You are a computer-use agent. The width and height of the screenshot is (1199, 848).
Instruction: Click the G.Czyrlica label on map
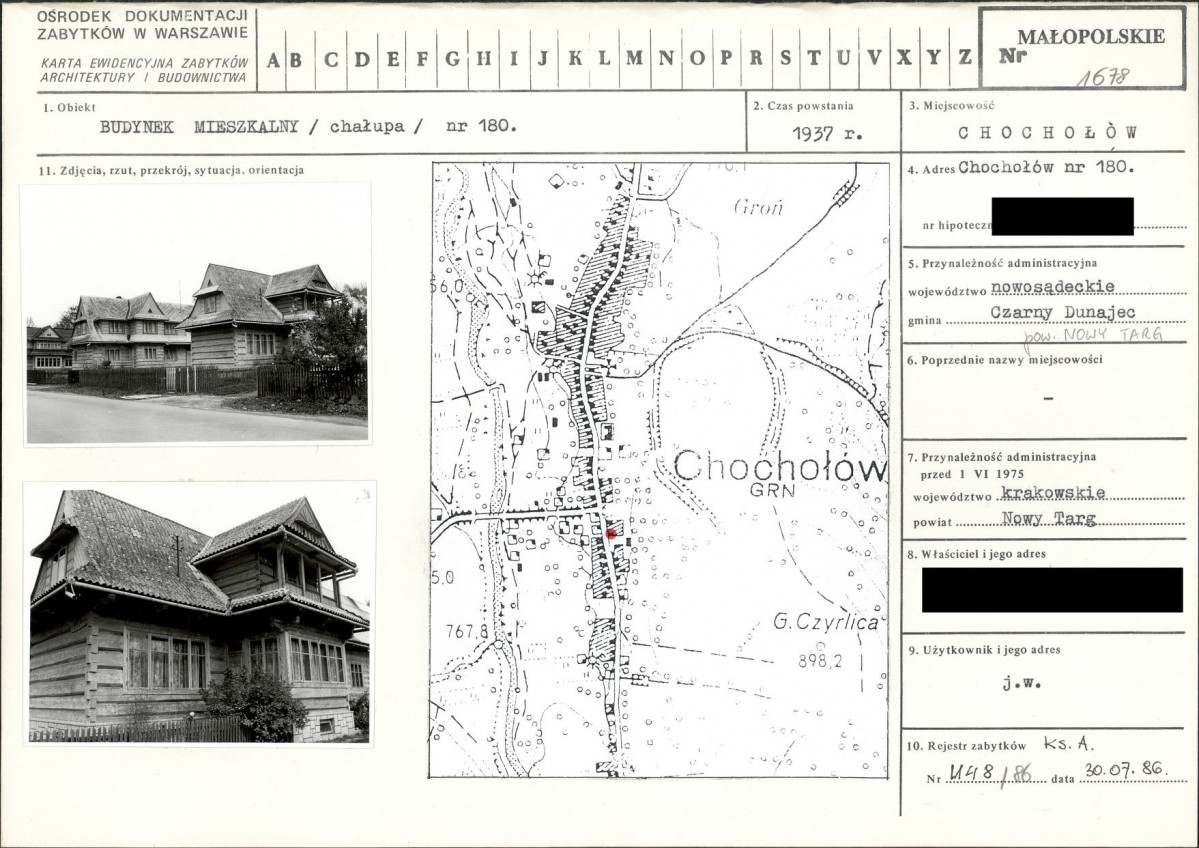[x=825, y=622]
